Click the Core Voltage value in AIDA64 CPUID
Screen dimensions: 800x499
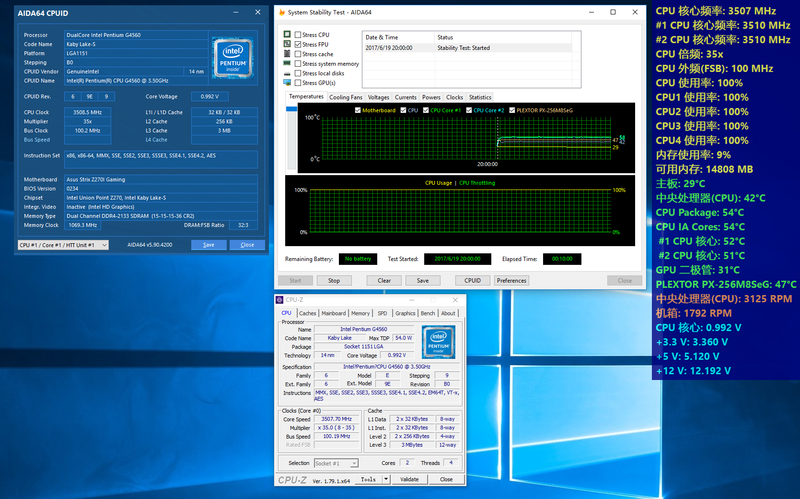click(209, 96)
